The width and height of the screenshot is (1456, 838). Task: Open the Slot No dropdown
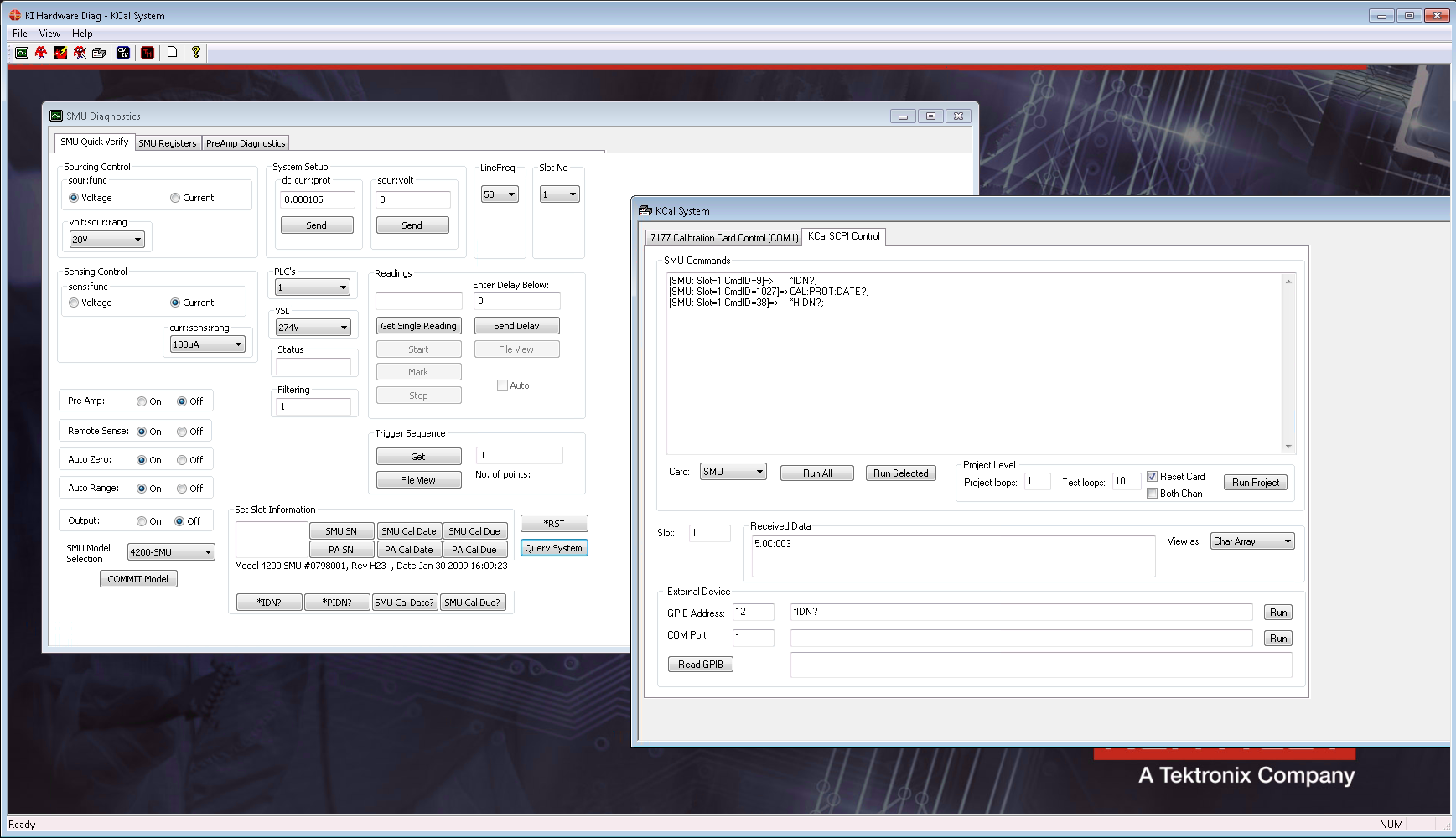coord(559,194)
